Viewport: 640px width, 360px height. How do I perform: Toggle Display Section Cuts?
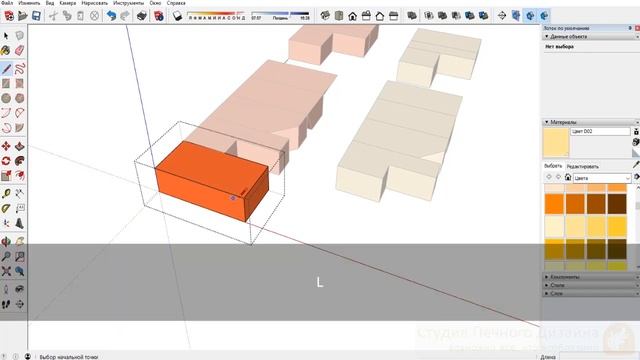(x=530, y=16)
